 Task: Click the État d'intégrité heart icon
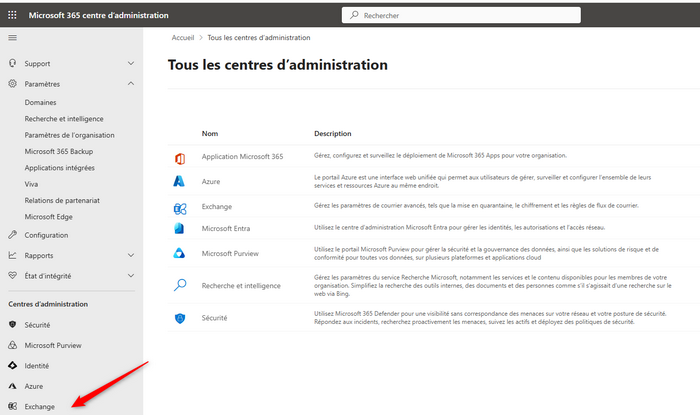click(x=12, y=276)
